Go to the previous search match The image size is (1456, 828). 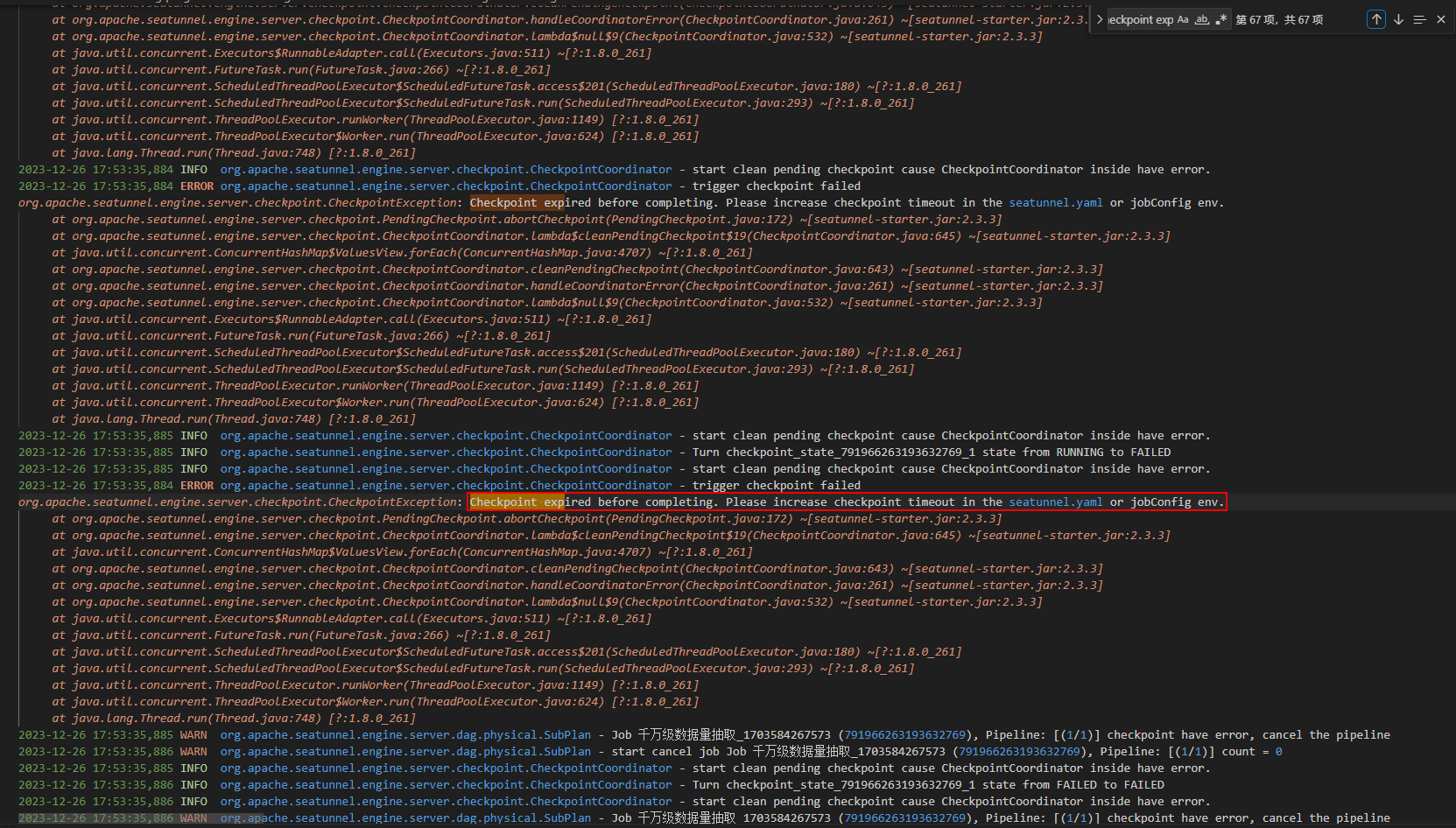(x=1376, y=19)
